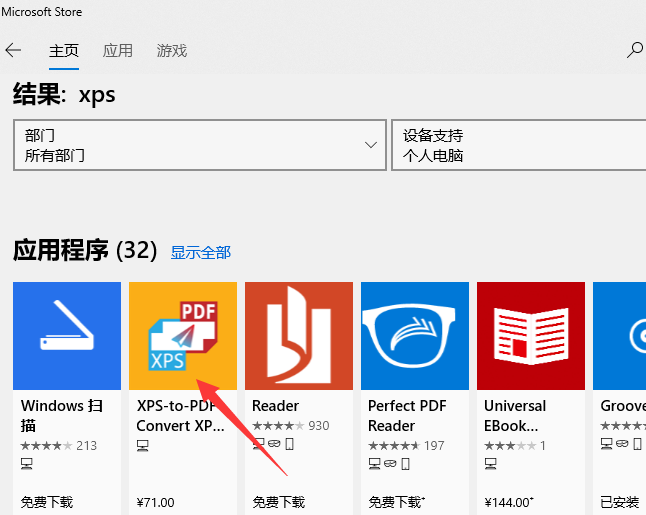The height and width of the screenshot is (515, 646).
Task: Switch to the 主页 tab
Action: (x=65, y=50)
